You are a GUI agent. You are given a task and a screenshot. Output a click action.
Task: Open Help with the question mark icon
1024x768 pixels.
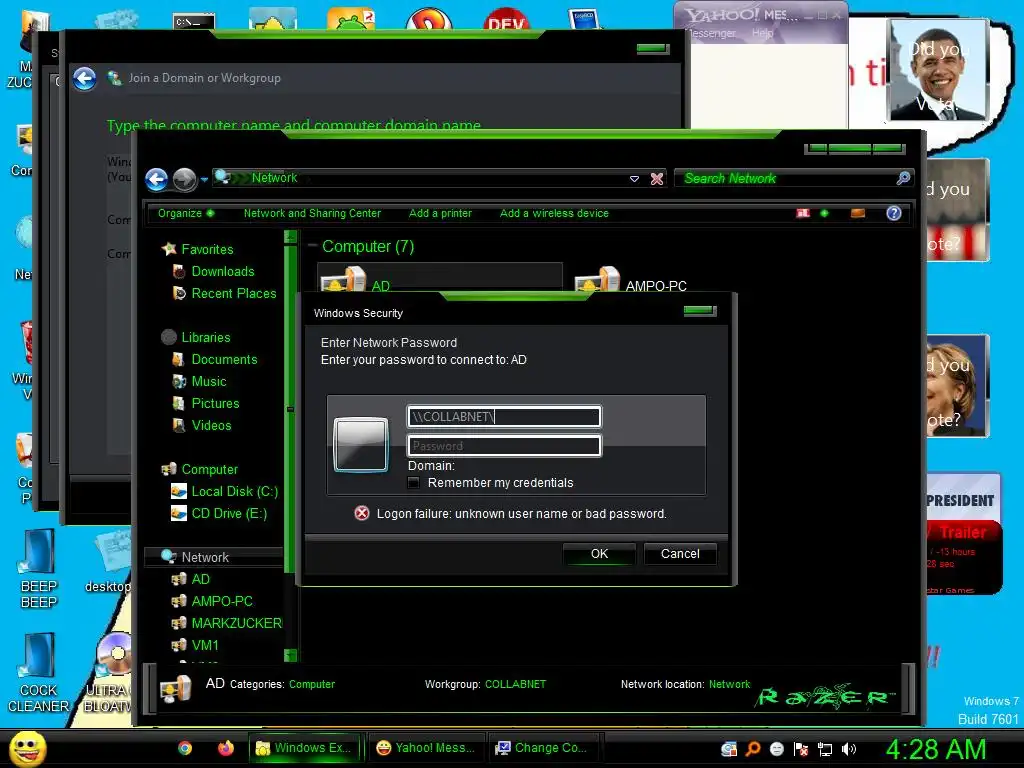coord(894,213)
